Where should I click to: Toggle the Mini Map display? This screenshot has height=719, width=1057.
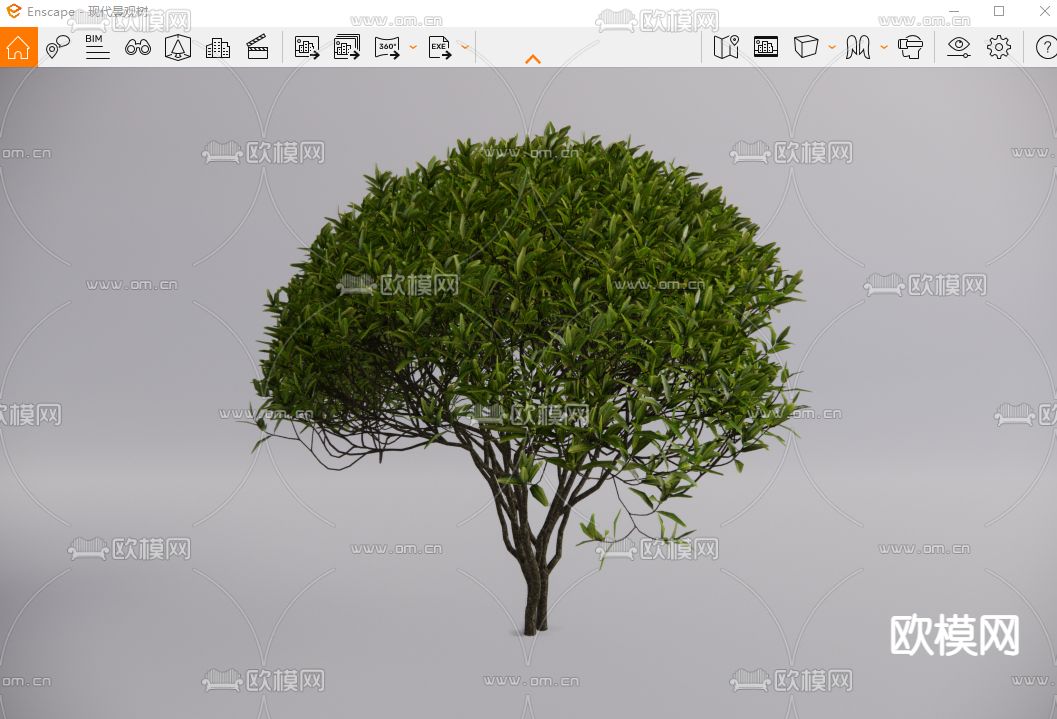(726, 47)
